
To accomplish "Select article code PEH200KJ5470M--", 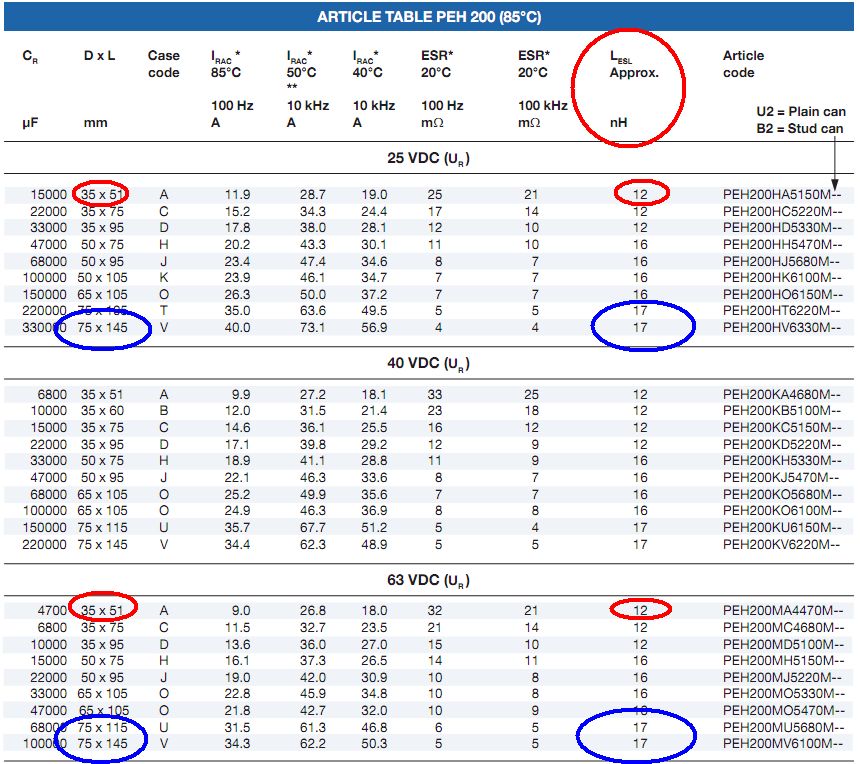I will point(781,478).
